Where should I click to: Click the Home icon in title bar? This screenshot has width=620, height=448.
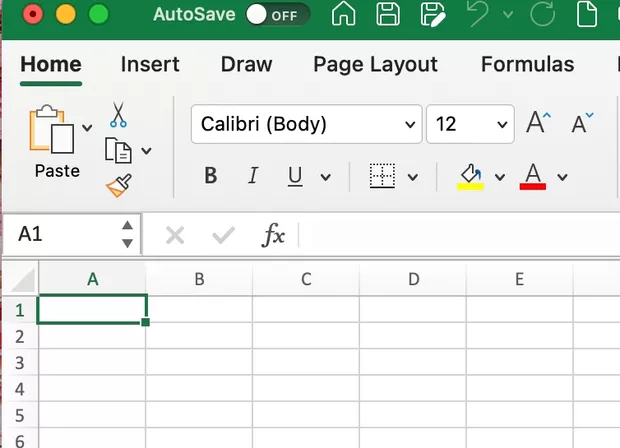tap(343, 15)
